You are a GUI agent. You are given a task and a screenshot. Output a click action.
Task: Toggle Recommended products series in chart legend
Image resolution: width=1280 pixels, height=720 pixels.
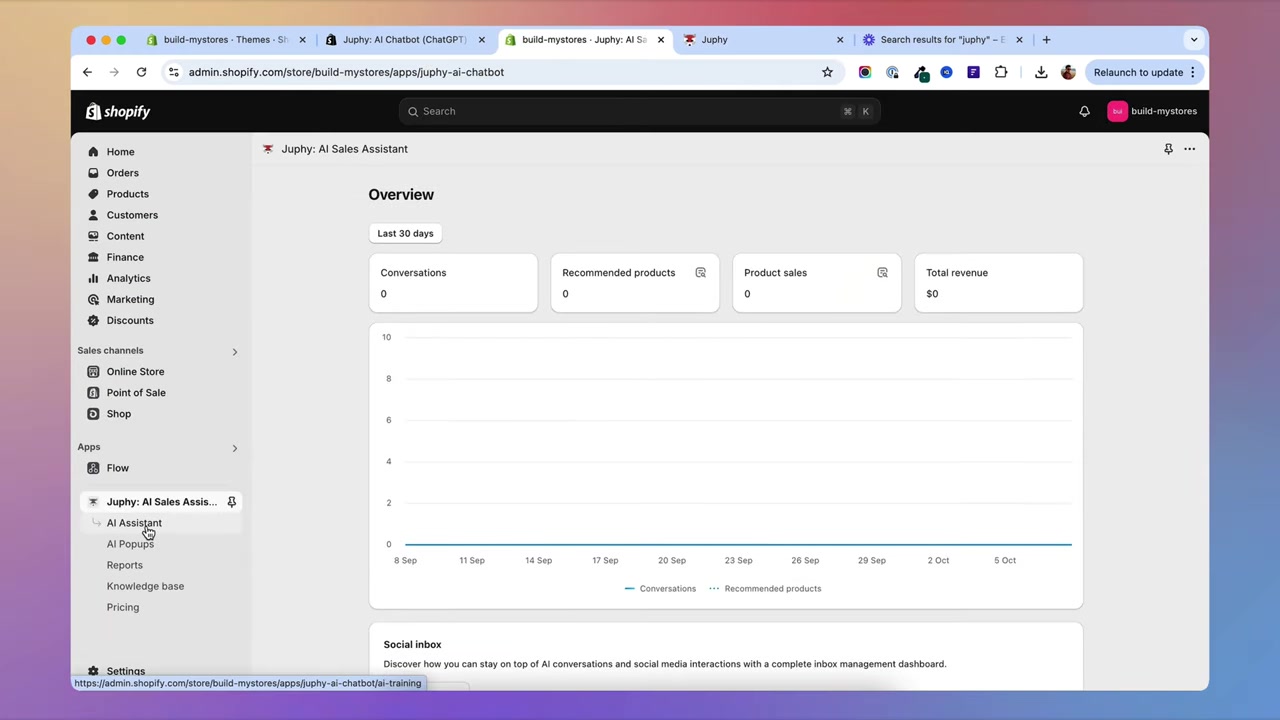pos(765,589)
